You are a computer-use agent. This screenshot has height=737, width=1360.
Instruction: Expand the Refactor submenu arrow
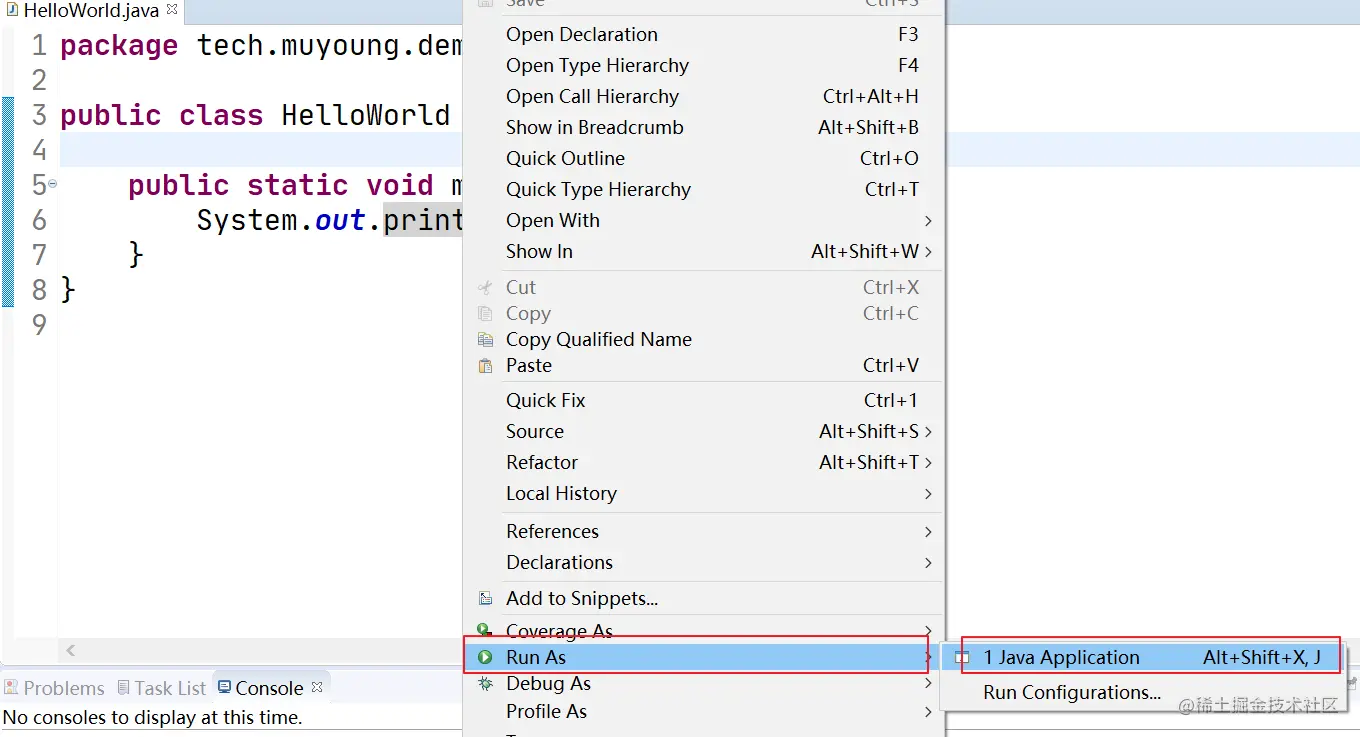click(x=928, y=462)
